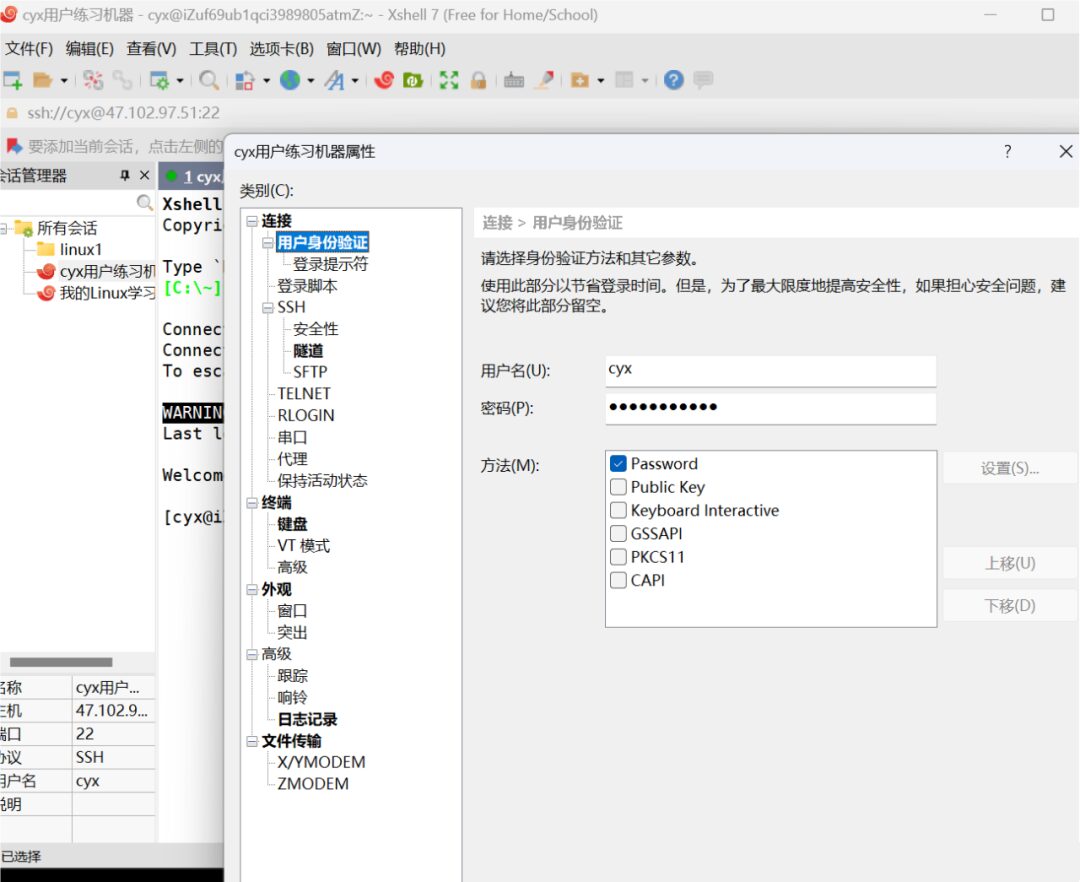Open the 选项卡(B) menu
The height and width of the screenshot is (882, 1080).
coord(282,49)
